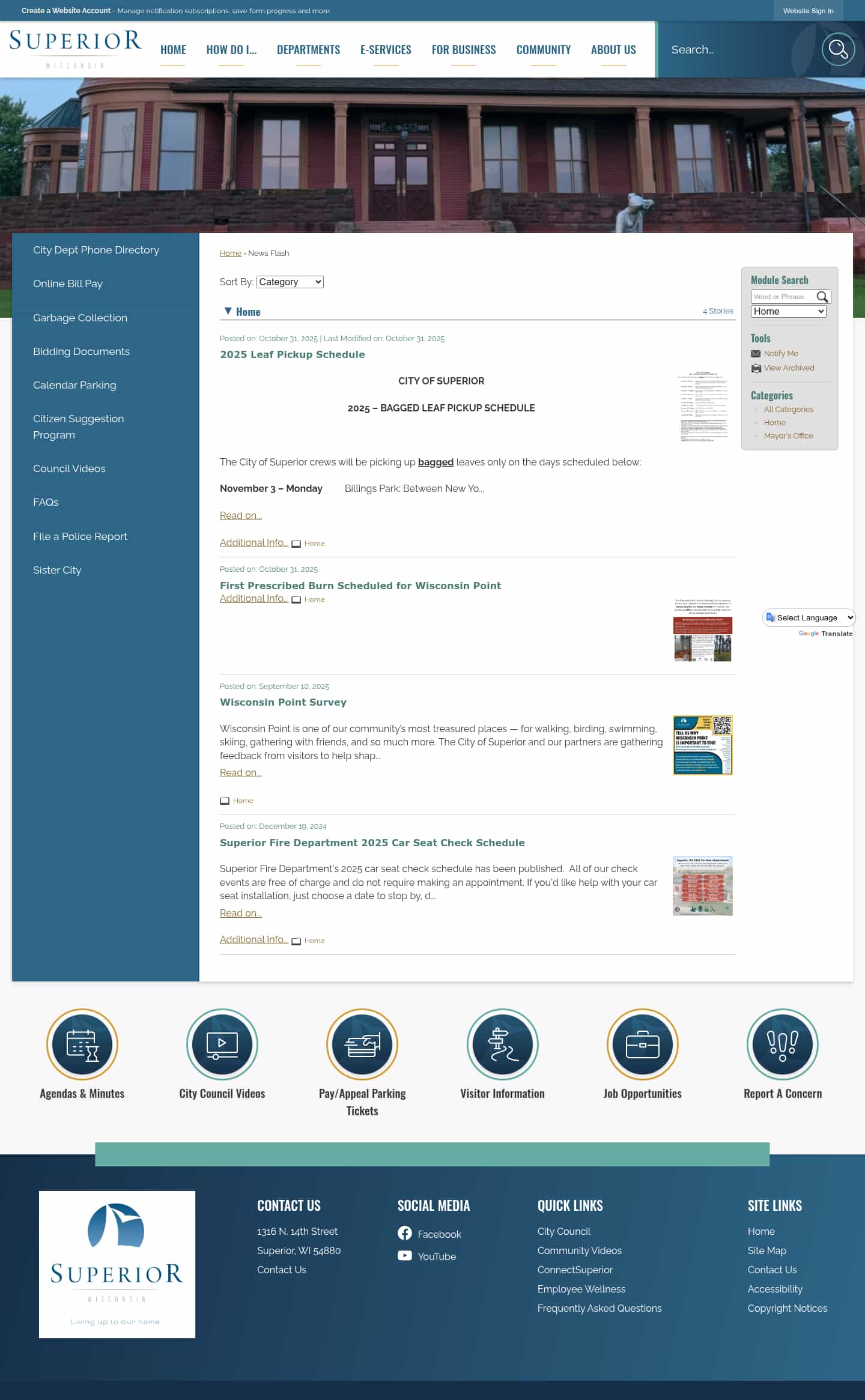This screenshot has height=1400, width=865.
Task: Click the Superior footer logo
Action: coord(117,1264)
